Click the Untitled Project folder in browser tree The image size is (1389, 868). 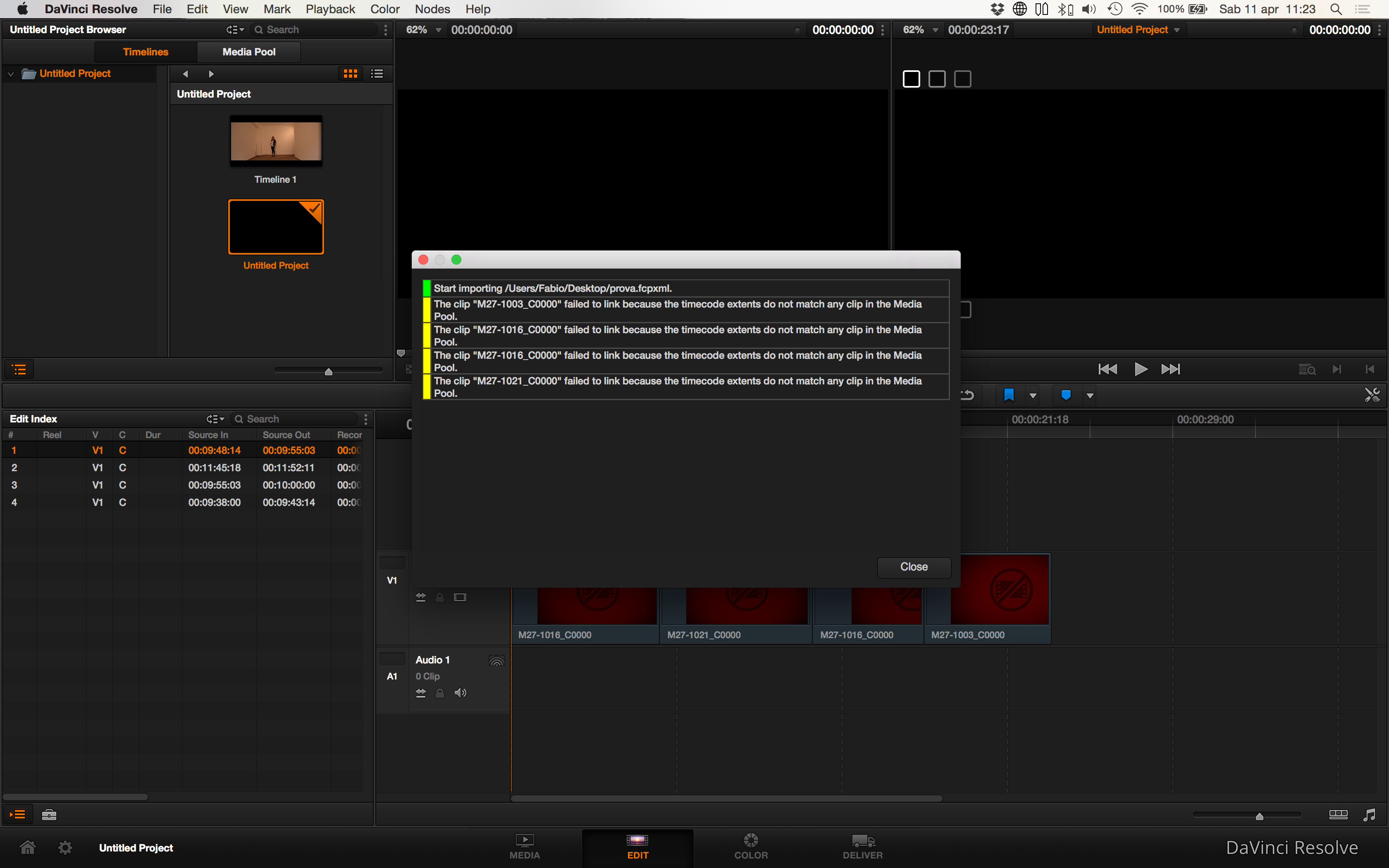[74, 74]
